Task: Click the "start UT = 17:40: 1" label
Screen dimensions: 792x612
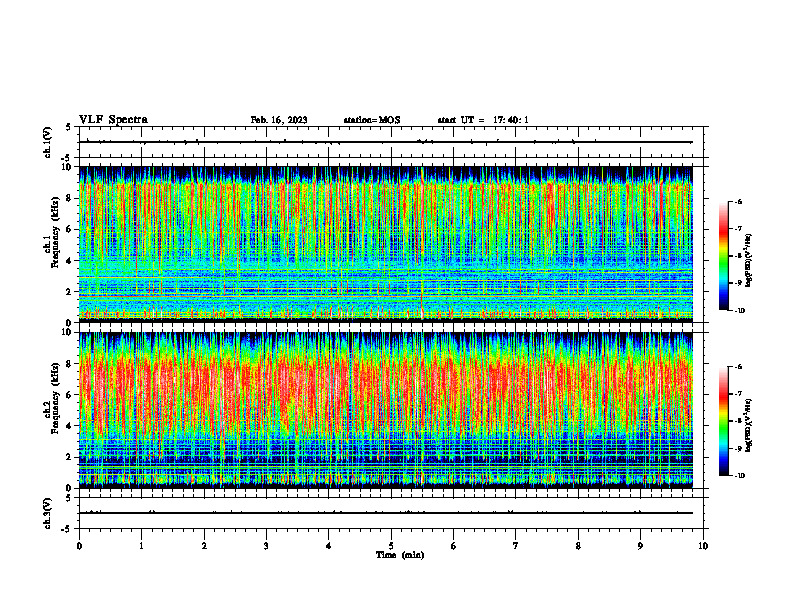Action: [x=483, y=120]
